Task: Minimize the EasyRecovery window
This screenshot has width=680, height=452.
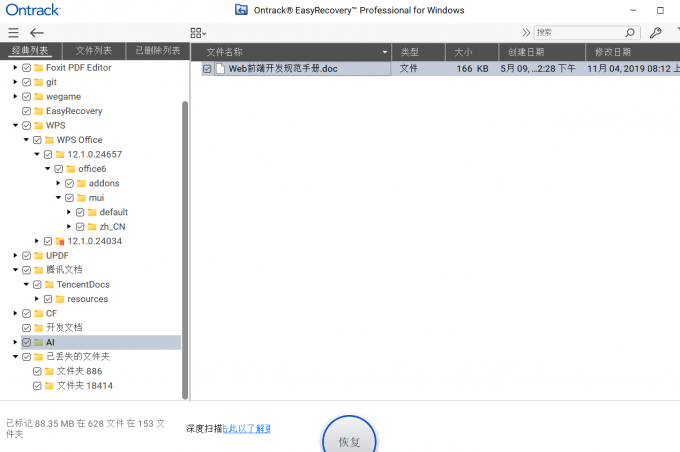Action: (633, 10)
